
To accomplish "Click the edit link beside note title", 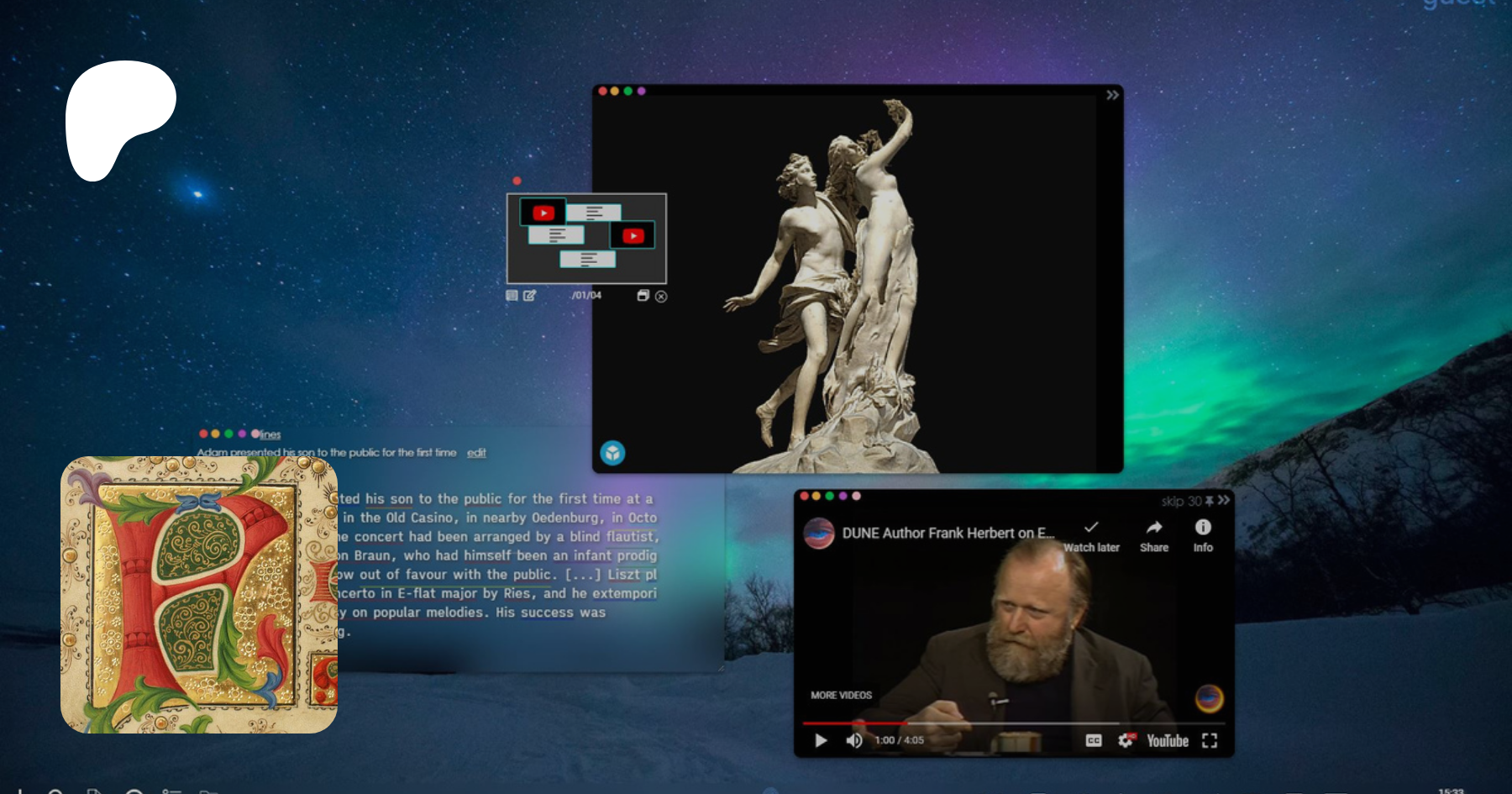I will click(x=476, y=453).
